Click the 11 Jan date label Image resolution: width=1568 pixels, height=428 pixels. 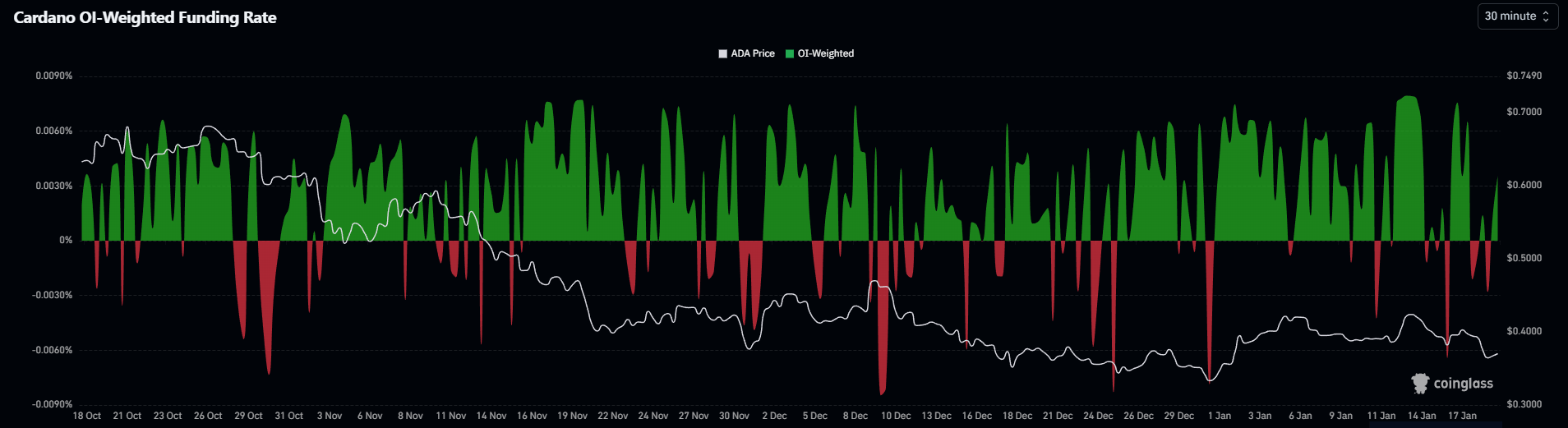(1381, 416)
